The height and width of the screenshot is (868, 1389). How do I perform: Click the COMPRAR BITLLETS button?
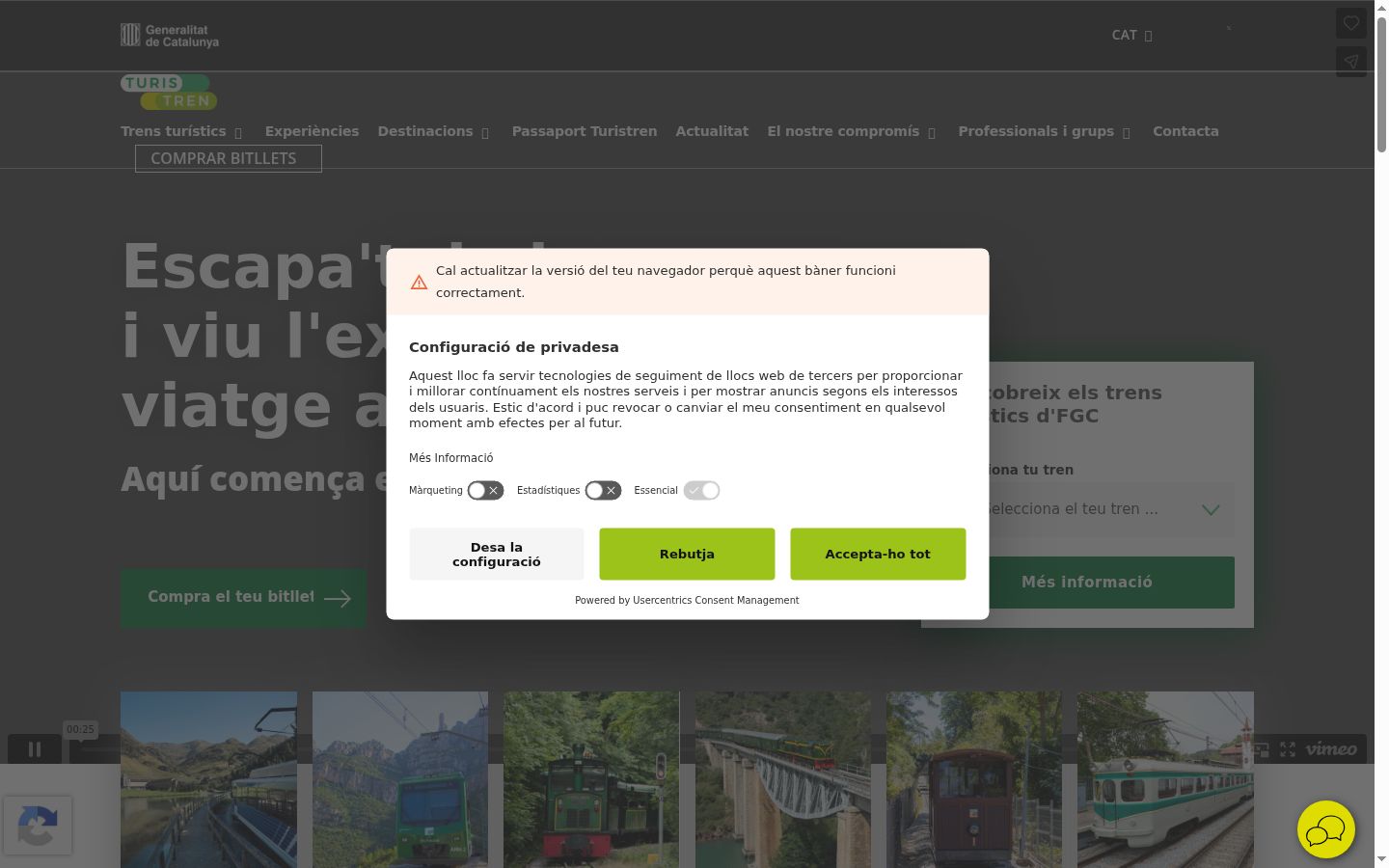point(229,158)
